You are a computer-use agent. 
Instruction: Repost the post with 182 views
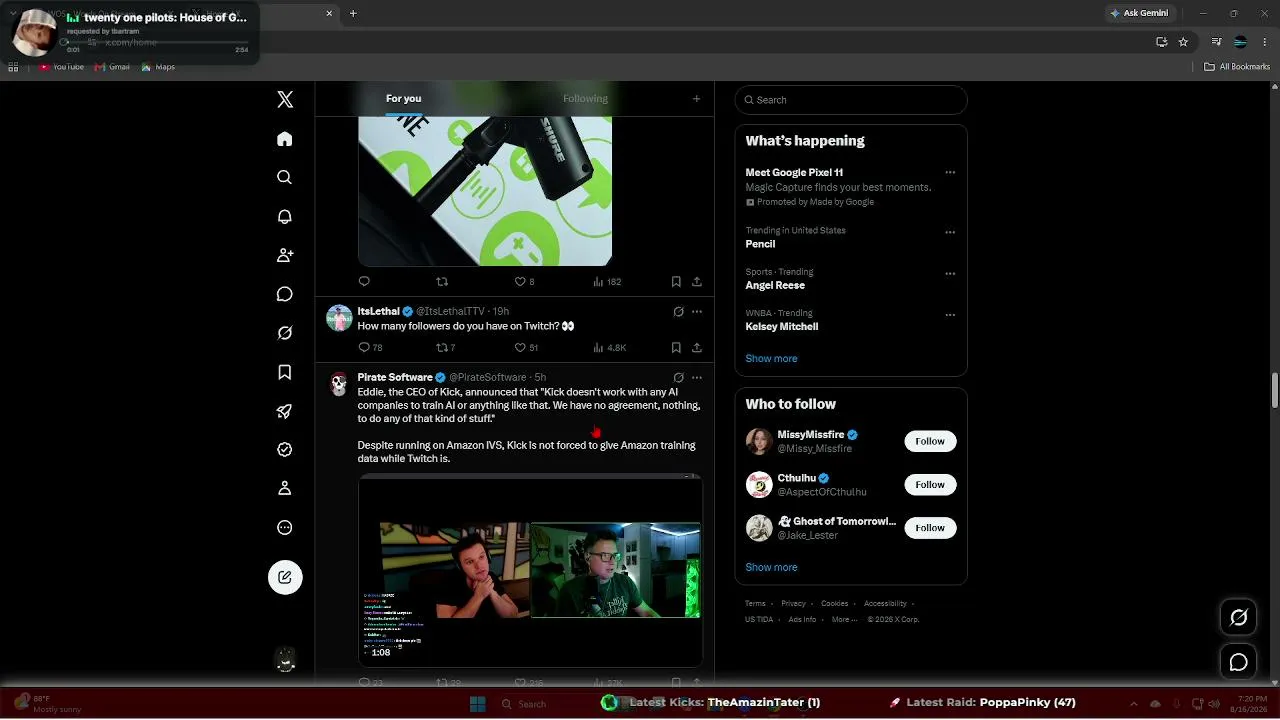[442, 282]
